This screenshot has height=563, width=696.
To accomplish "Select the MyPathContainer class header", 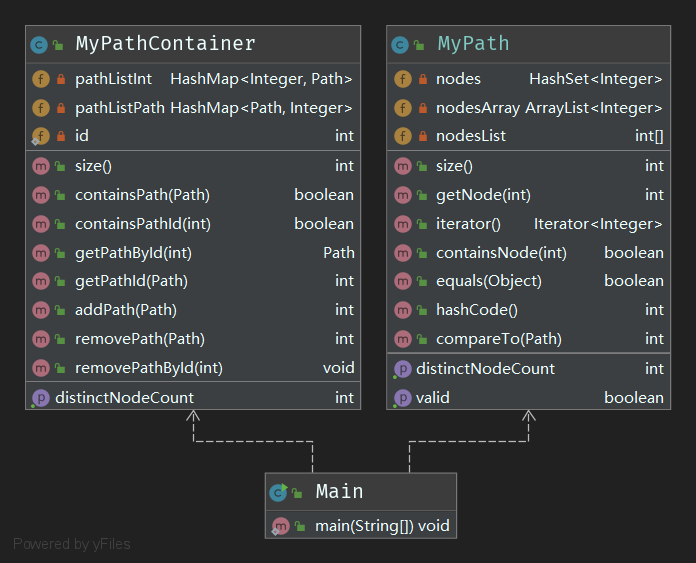I will [x=193, y=44].
